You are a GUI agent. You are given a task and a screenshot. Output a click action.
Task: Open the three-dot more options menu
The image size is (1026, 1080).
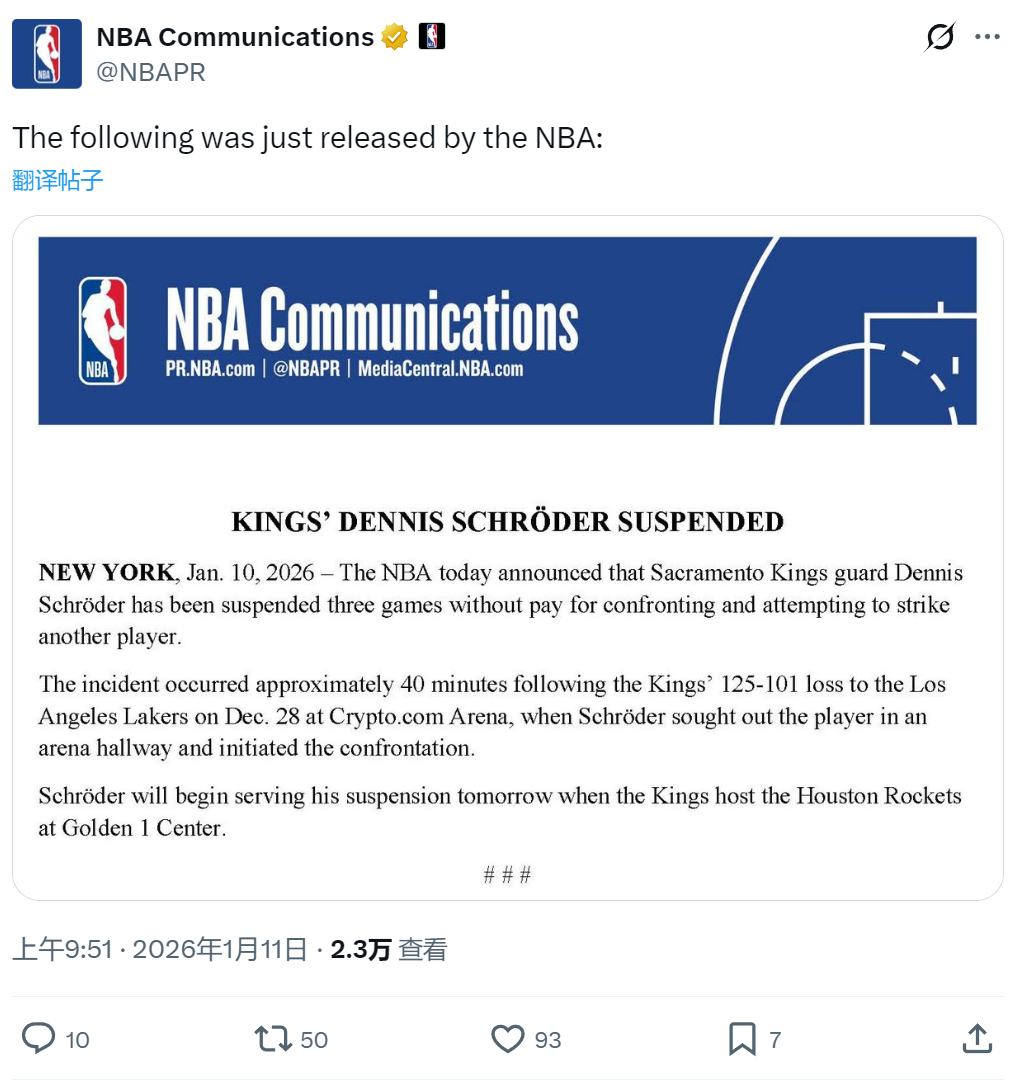(x=987, y=38)
